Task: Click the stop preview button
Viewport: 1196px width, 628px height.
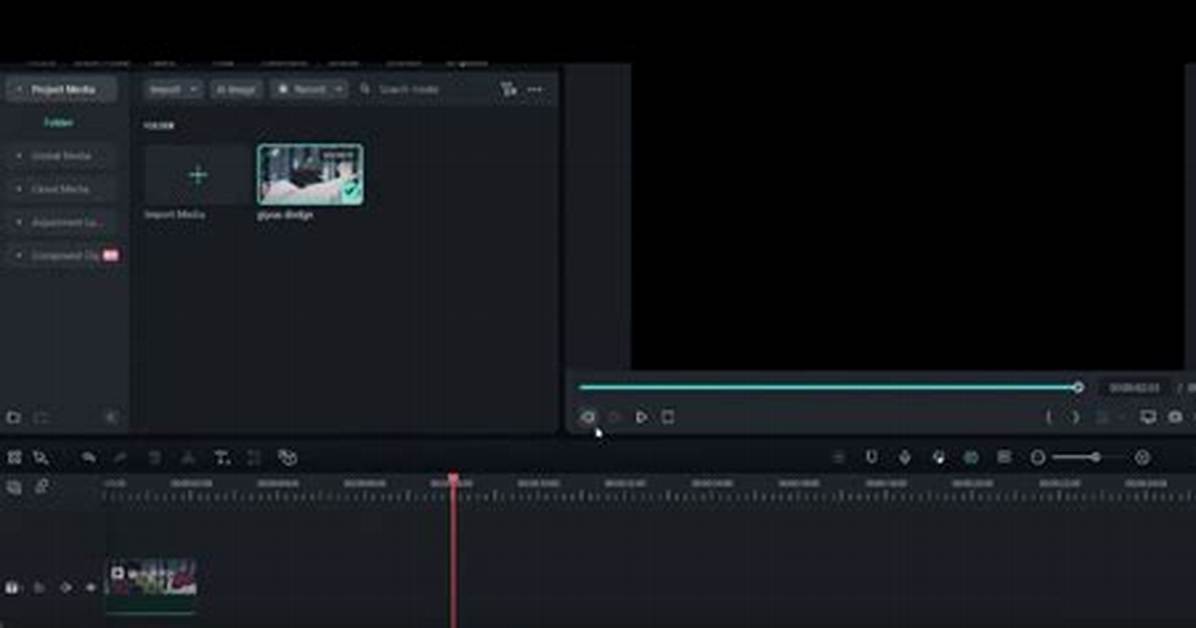Action: [668, 417]
